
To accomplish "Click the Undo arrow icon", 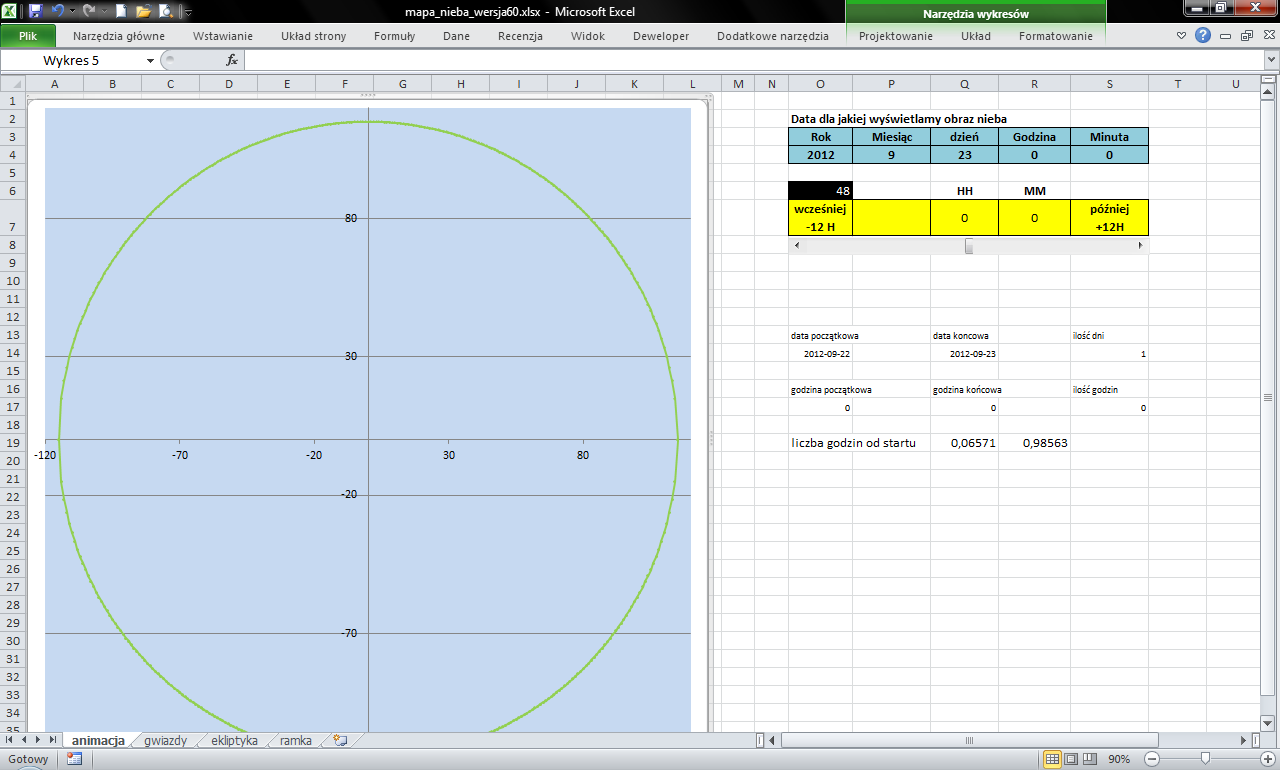I will pos(58,12).
